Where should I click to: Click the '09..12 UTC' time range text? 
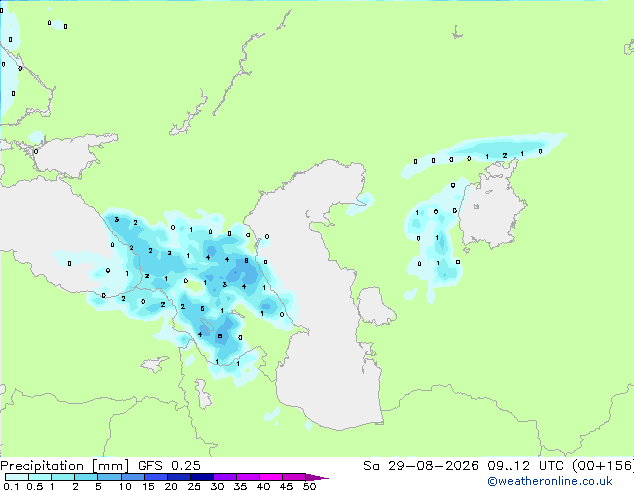pos(526,466)
